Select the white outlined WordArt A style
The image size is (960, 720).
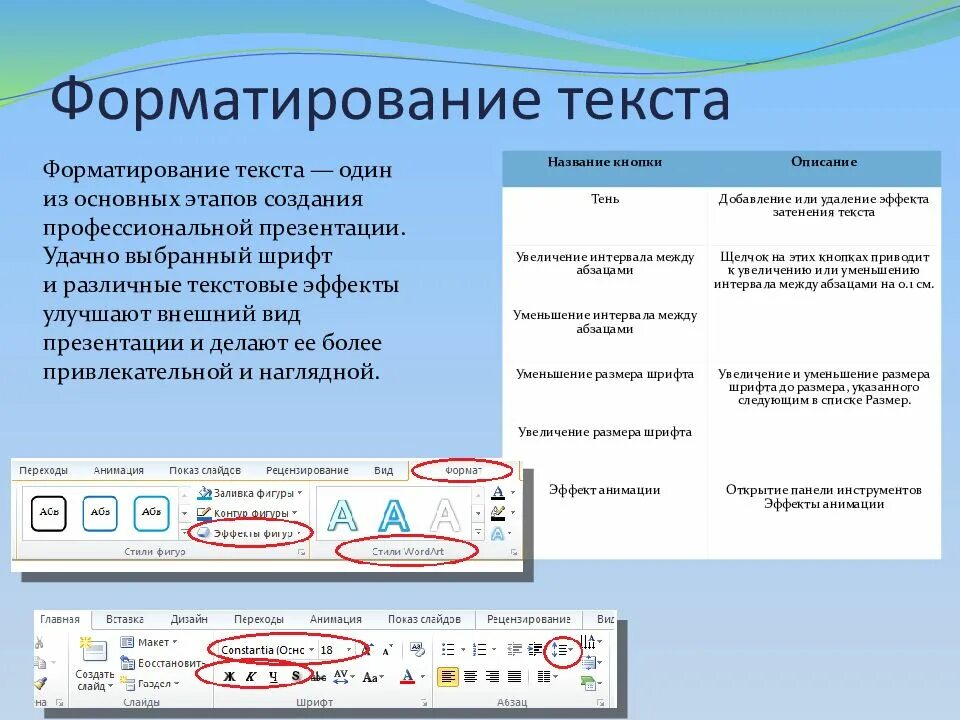click(x=445, y=515)
